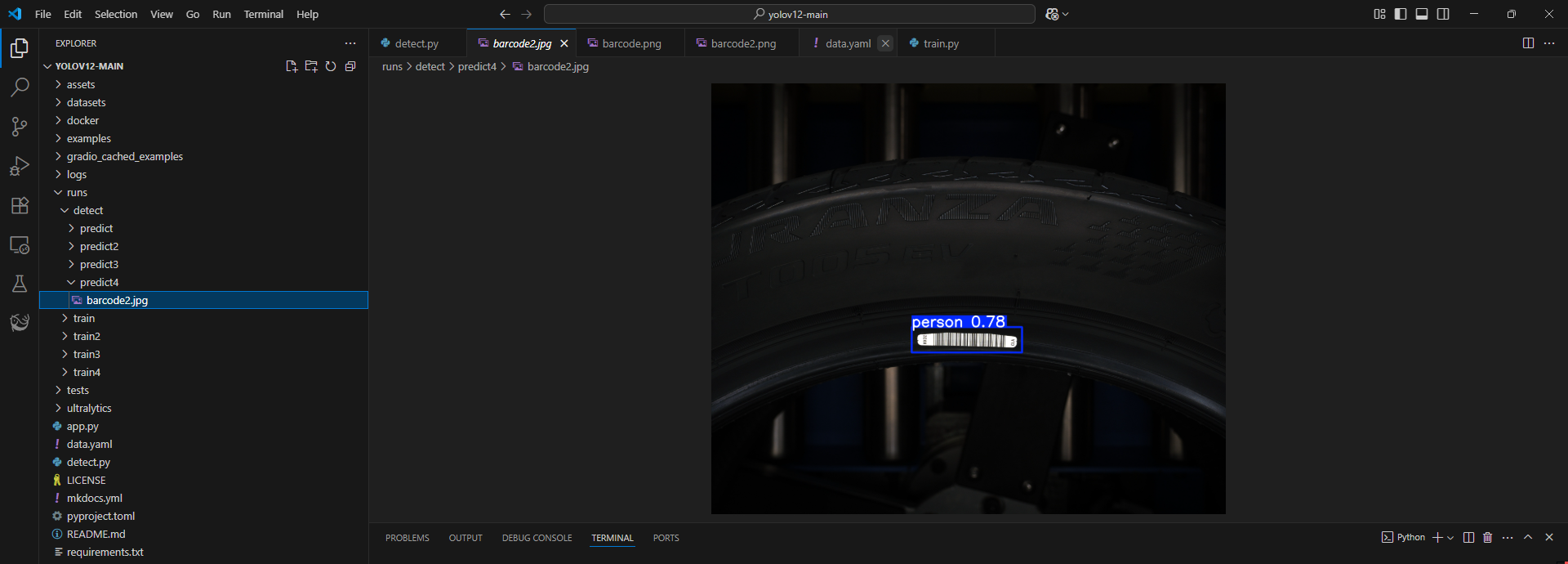The width and height of the screenshot is (1568, 564).
Task: Refresh the explorer tree
Action: coord(331,66)
